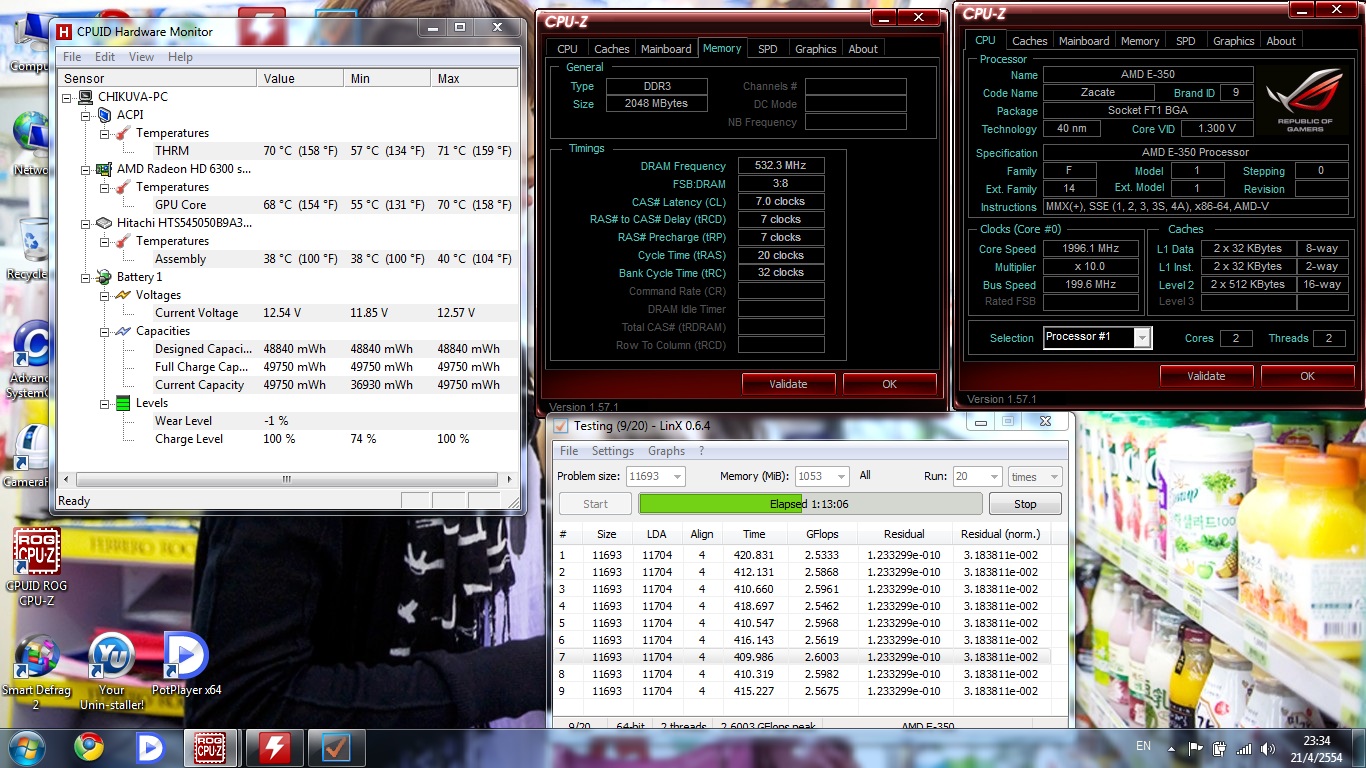
Task: Click the Sensor column header in HWMonitor
Action: click(157, 78)
